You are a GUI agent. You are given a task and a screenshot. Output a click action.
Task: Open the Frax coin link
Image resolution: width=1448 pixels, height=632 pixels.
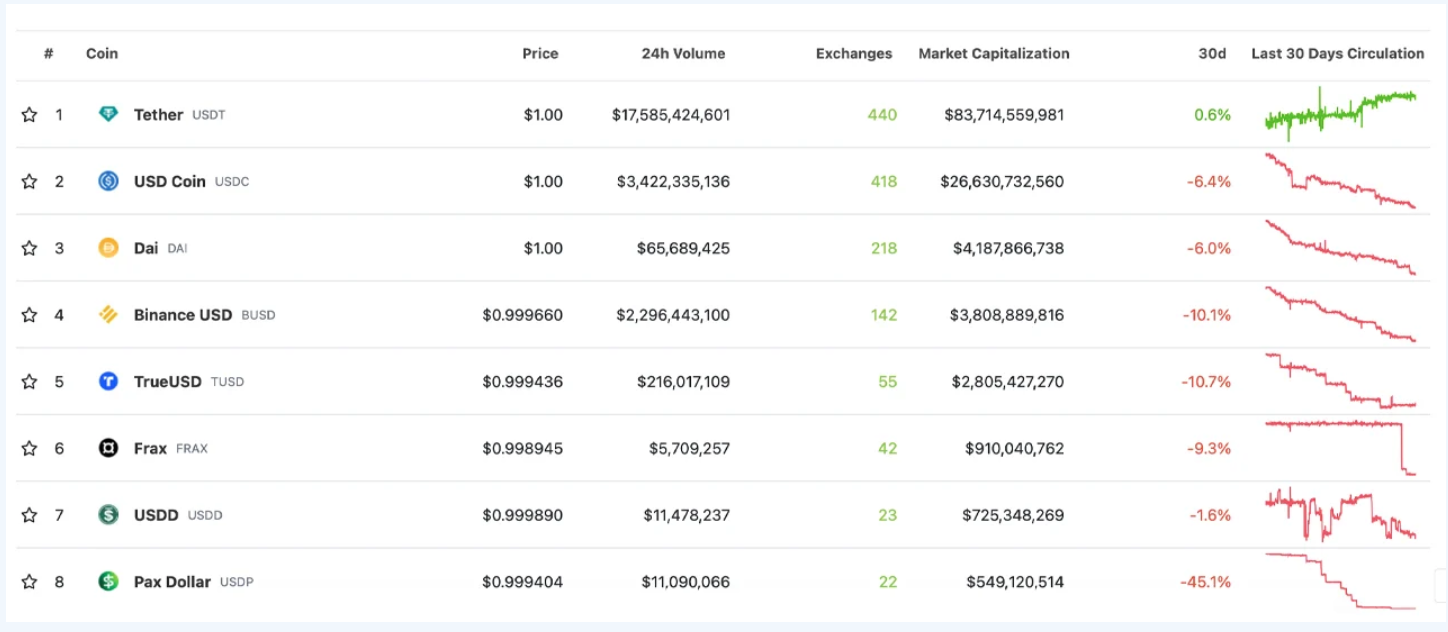tap(150, 448)
